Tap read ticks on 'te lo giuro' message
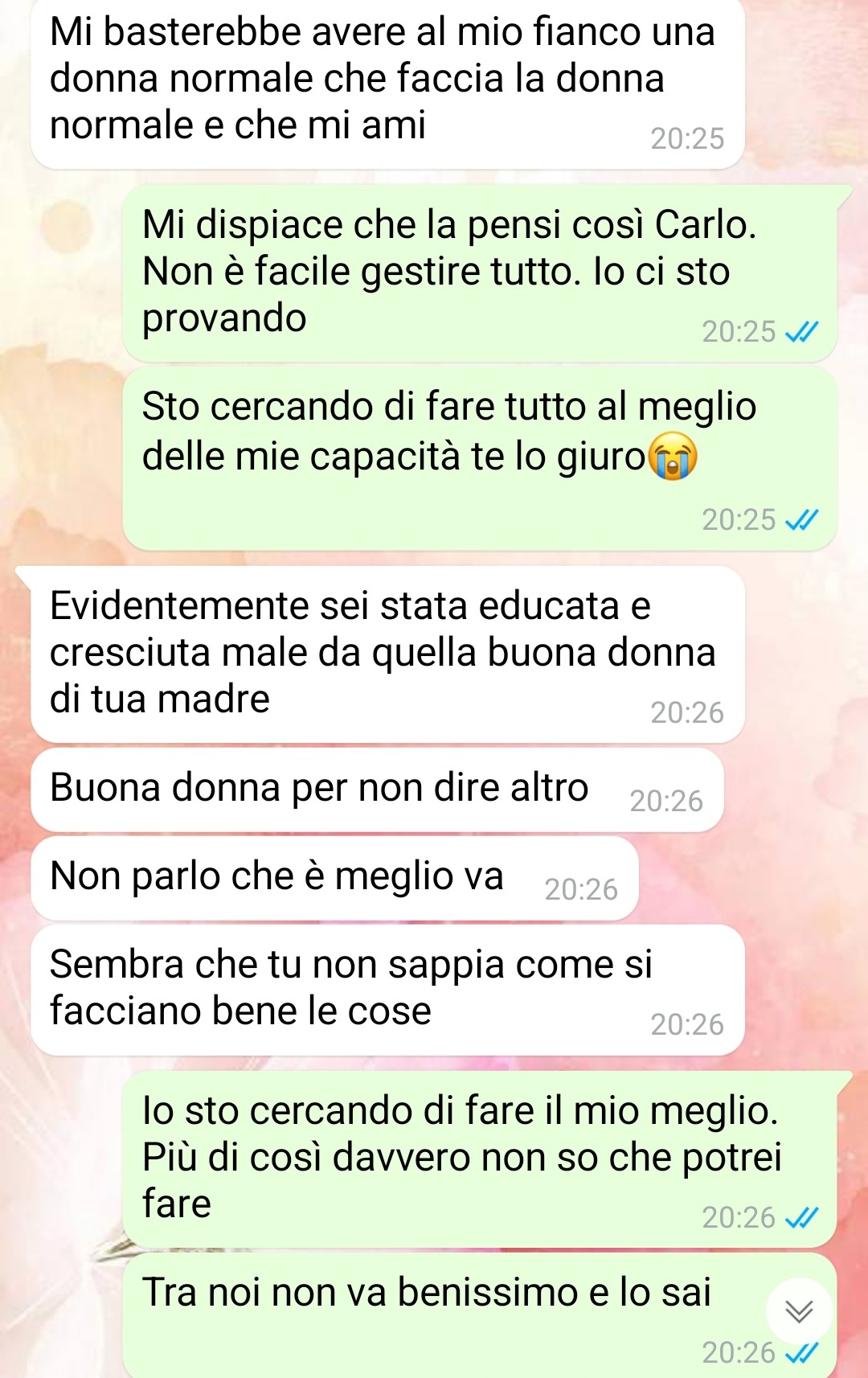The height and width of the screenshot is (1378, 868). [801, 520]
